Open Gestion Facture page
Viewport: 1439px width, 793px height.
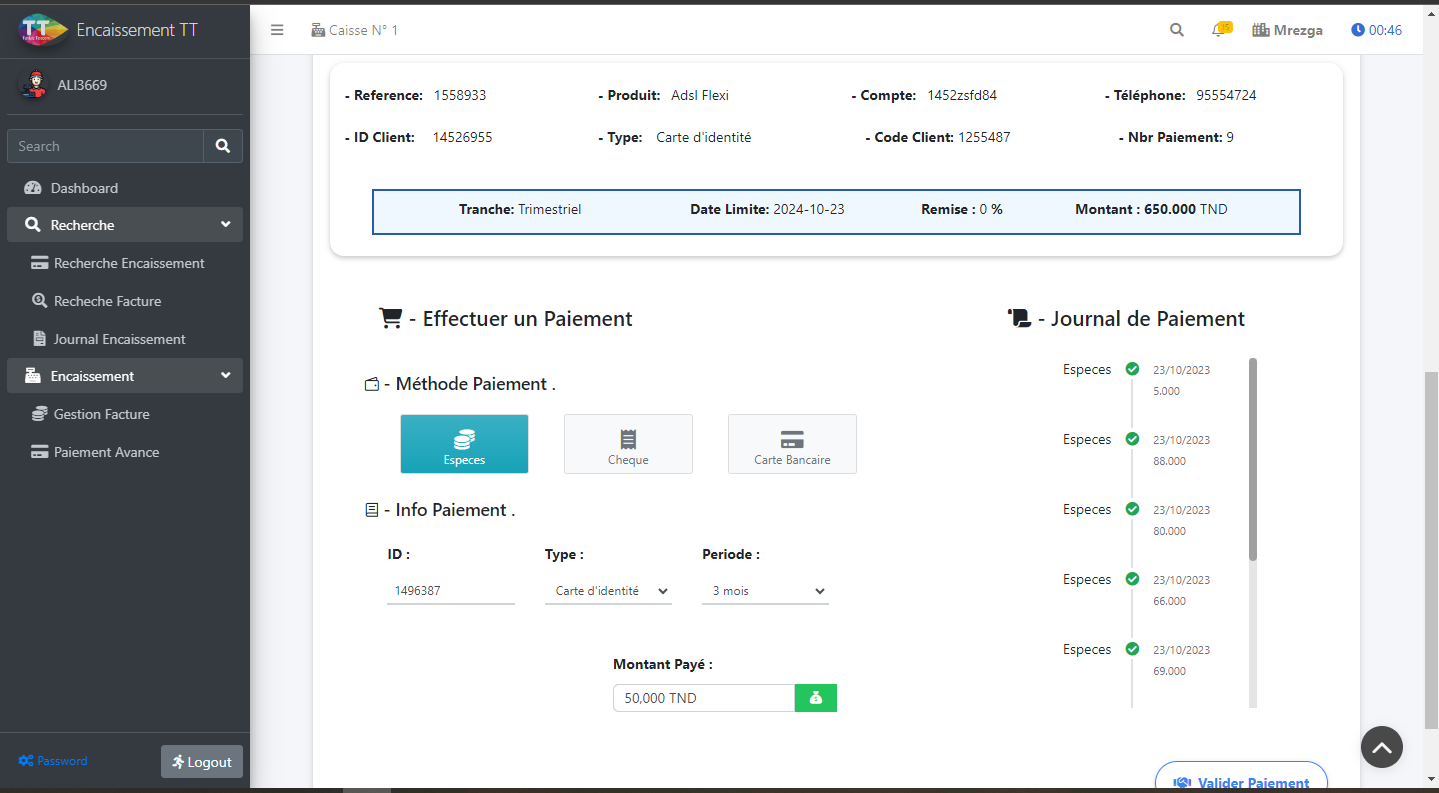pyautogui.click(x=125, y=414)
